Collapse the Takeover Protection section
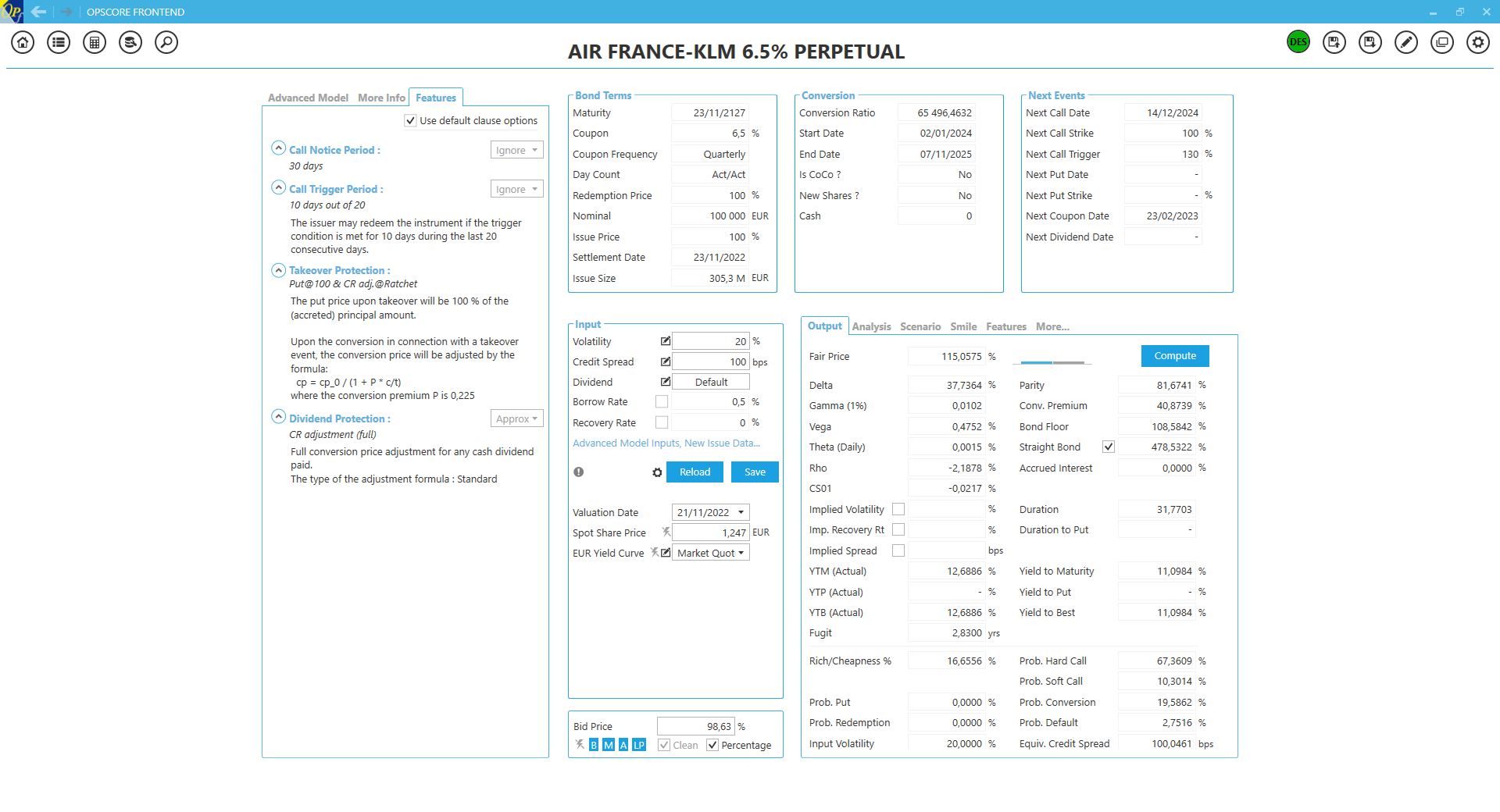This screenshot has width=1500, height=812. pyautogui.click(x=278, y=269)
